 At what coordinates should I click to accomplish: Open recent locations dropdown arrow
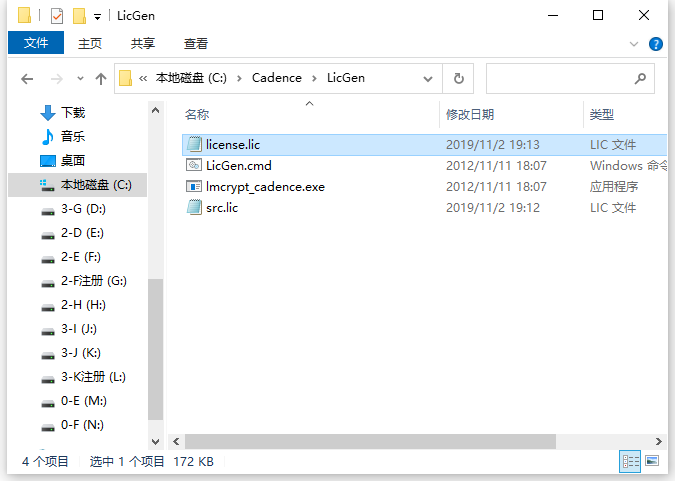tap(80, 79)
